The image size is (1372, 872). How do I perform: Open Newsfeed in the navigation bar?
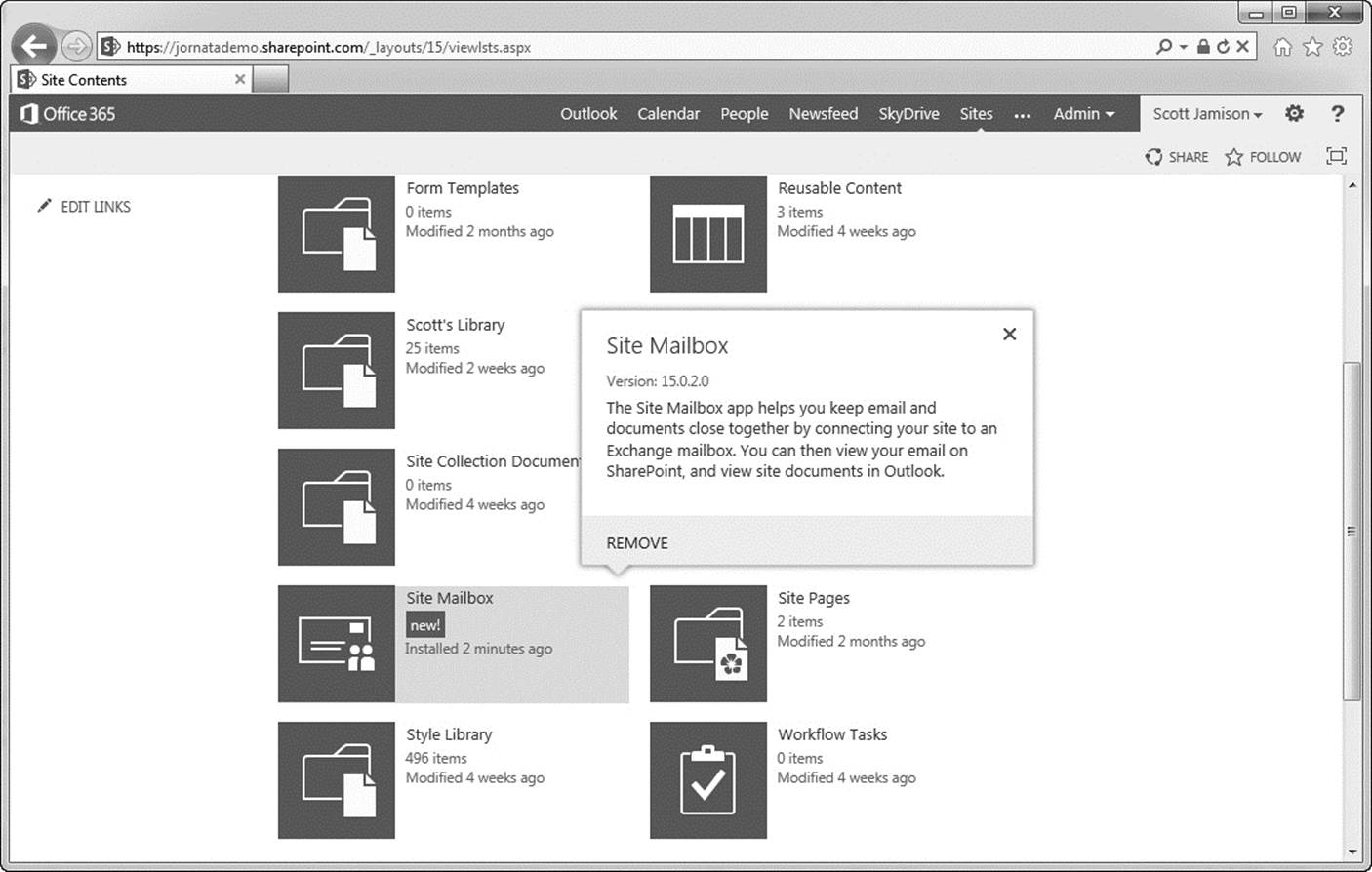(824, 114)
